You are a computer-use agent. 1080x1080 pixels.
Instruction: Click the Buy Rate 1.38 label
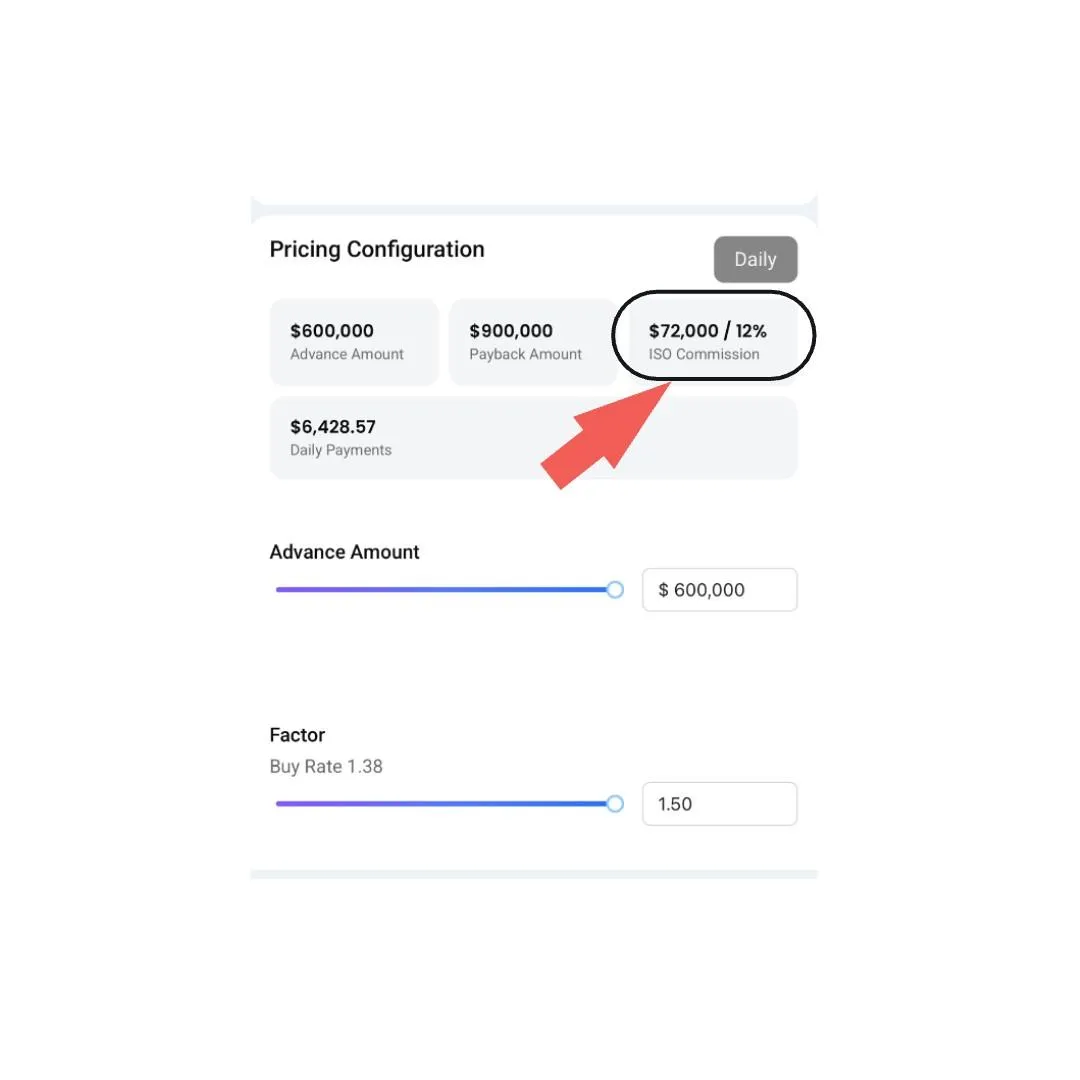[326, 767]
